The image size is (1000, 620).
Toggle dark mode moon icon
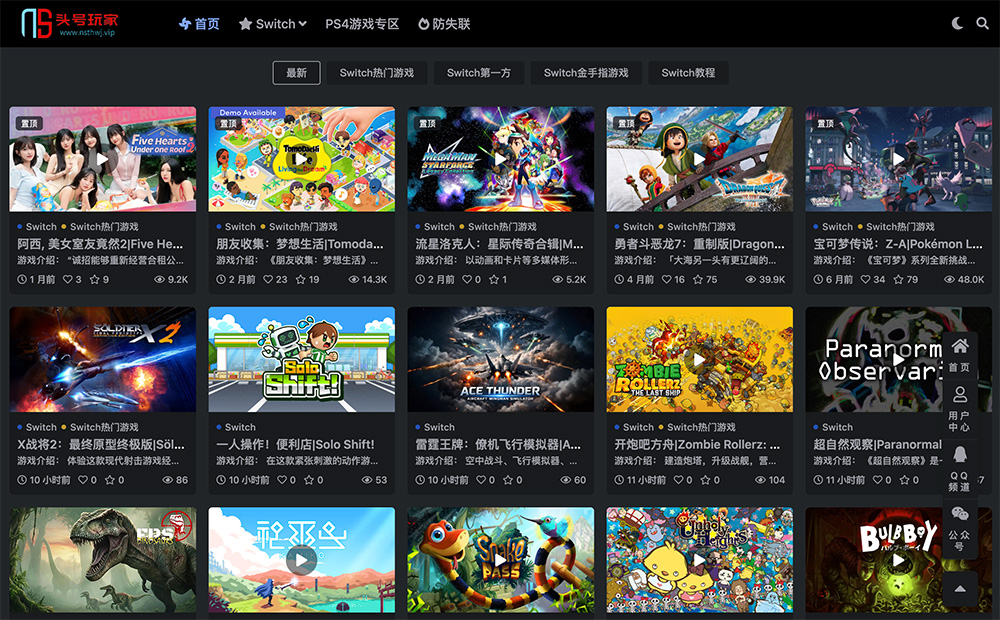tap(957, 24)
